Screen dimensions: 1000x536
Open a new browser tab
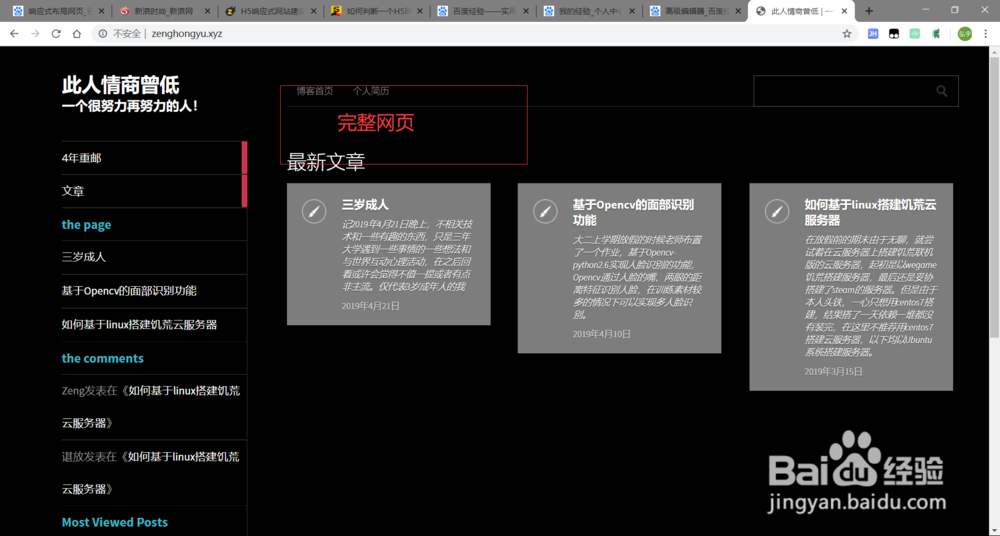point(869,11)
